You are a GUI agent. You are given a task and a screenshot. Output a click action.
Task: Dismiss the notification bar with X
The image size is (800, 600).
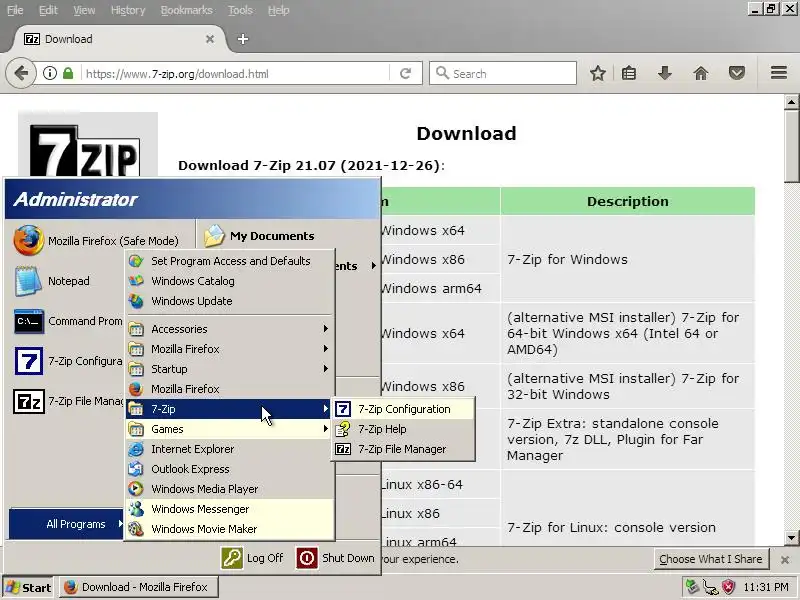[x=785, y=560]
